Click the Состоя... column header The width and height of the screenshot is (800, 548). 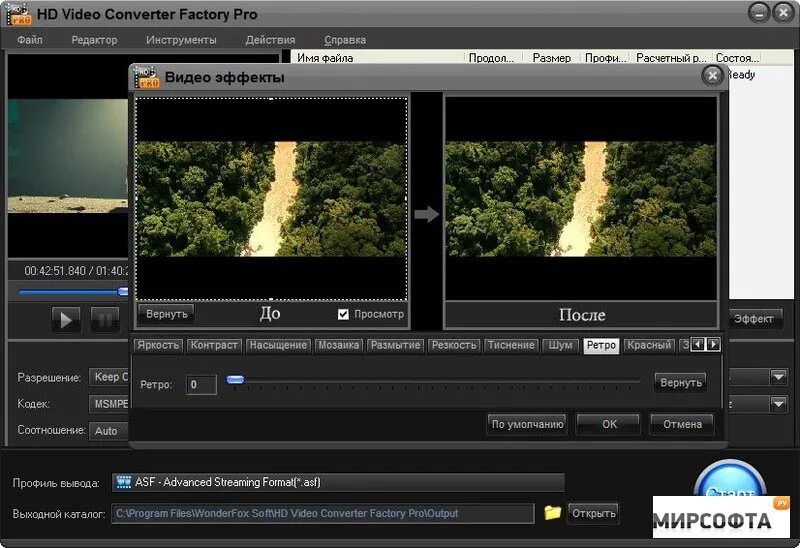click(737, 58)
